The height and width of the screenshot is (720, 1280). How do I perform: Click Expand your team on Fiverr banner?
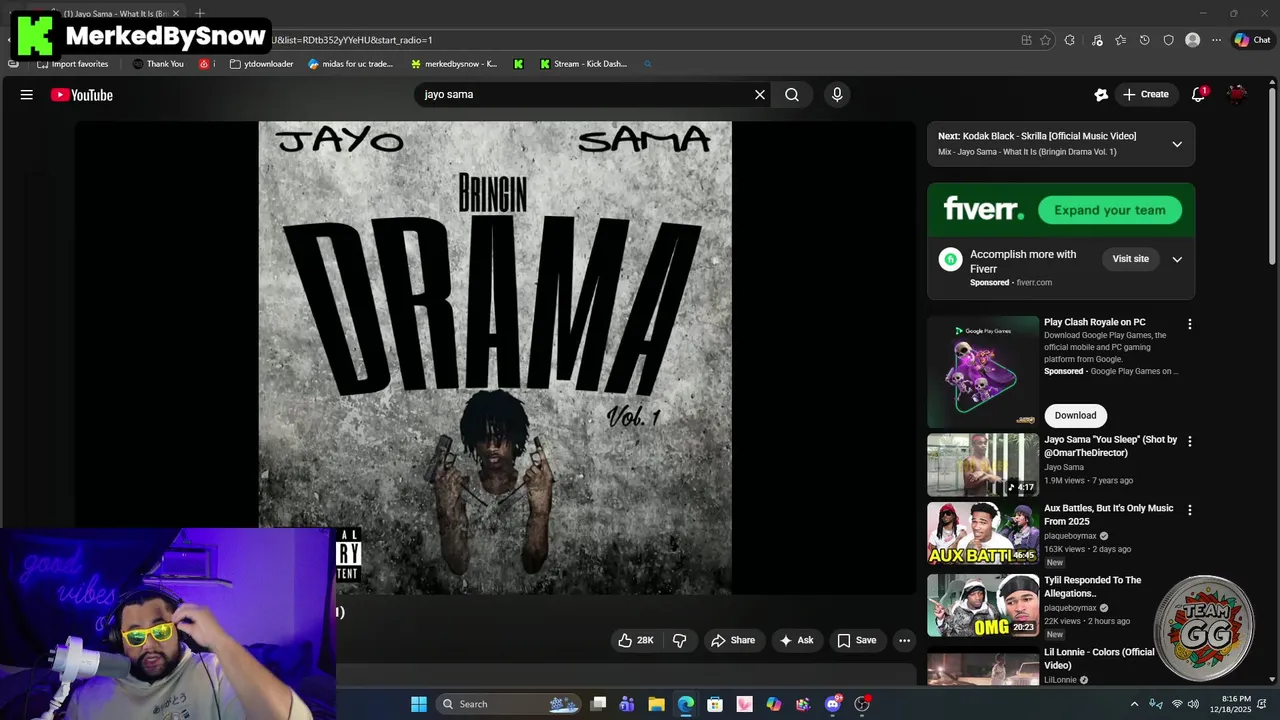pos(1110,210)
